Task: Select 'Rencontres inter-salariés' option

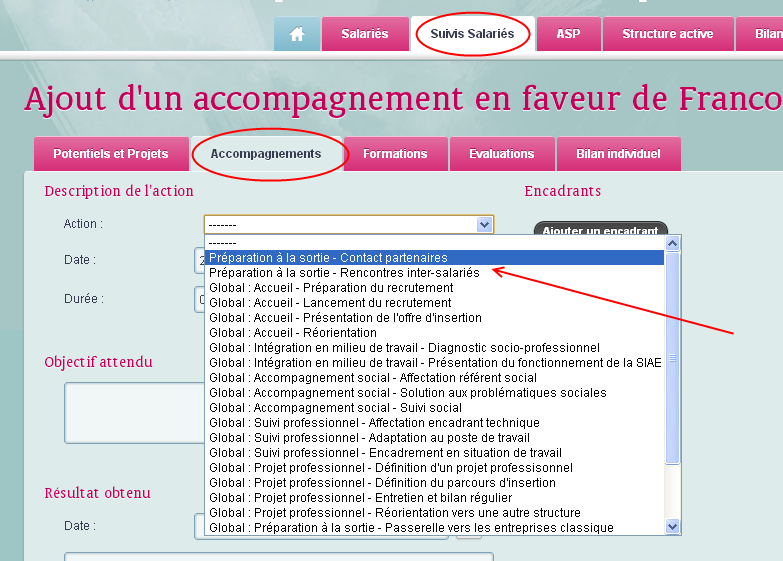Action: [x=344, y=273]
